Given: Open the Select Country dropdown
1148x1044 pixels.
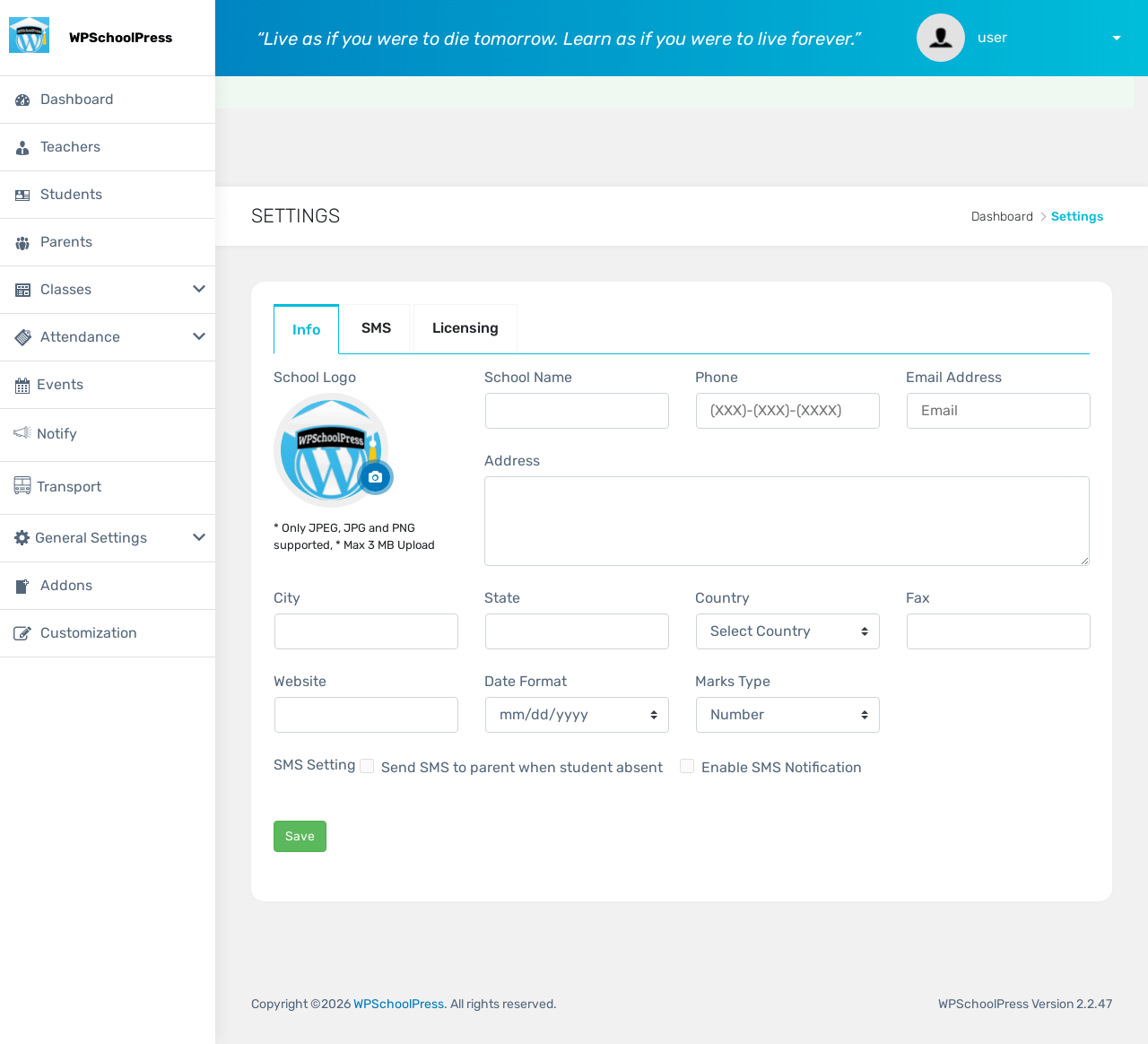Looking at the screenshot, I should (x=787, y=631).
